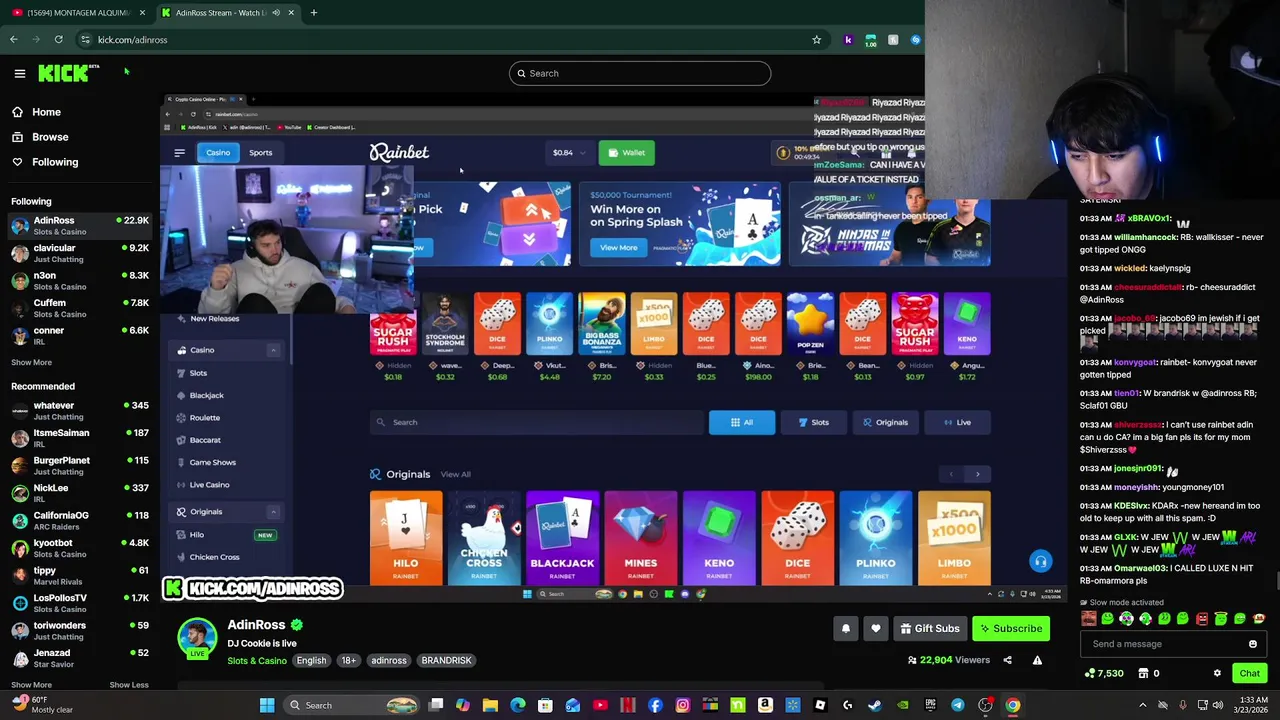Viewport: 1280px width, 720px height.
Task: Open File Explorer from taskbar
Action: (x=490, y=705)
